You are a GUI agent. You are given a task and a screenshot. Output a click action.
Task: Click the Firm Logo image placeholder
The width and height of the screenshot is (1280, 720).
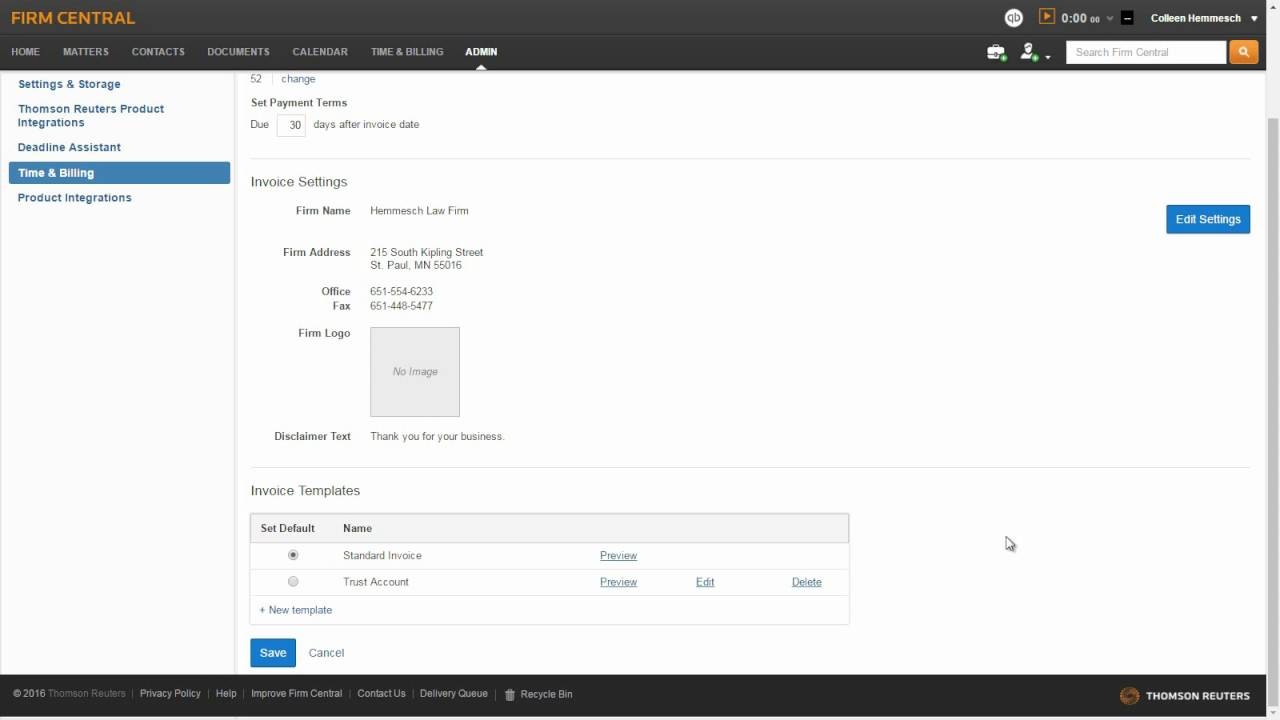[415, 371]
